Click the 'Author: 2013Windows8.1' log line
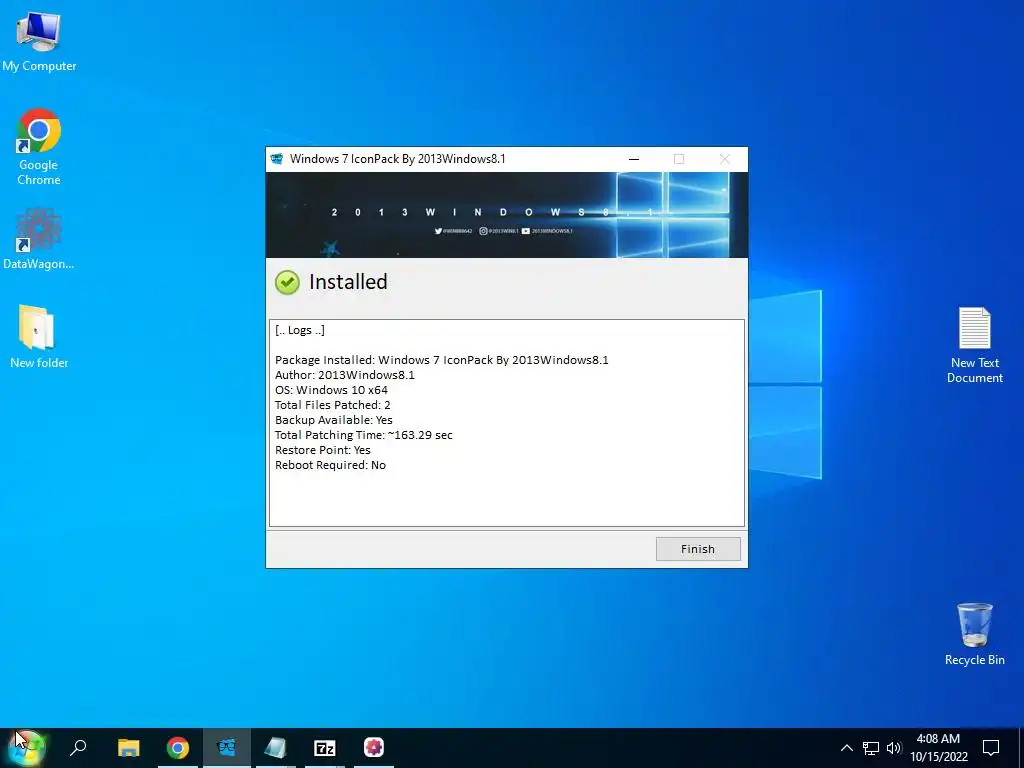Viewport: 1024px width, 768px height. 345,375
